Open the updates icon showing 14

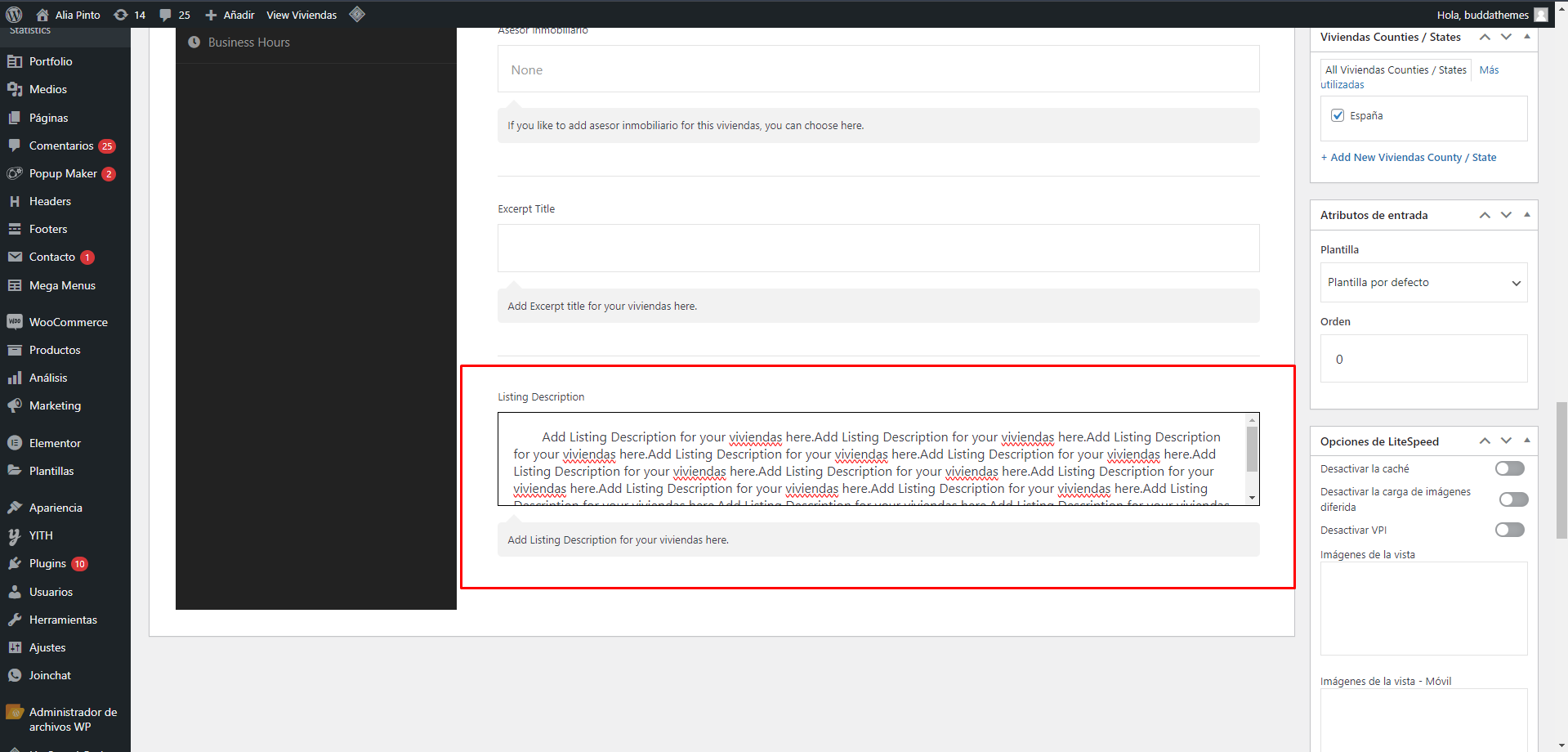[x=121, y=15]
